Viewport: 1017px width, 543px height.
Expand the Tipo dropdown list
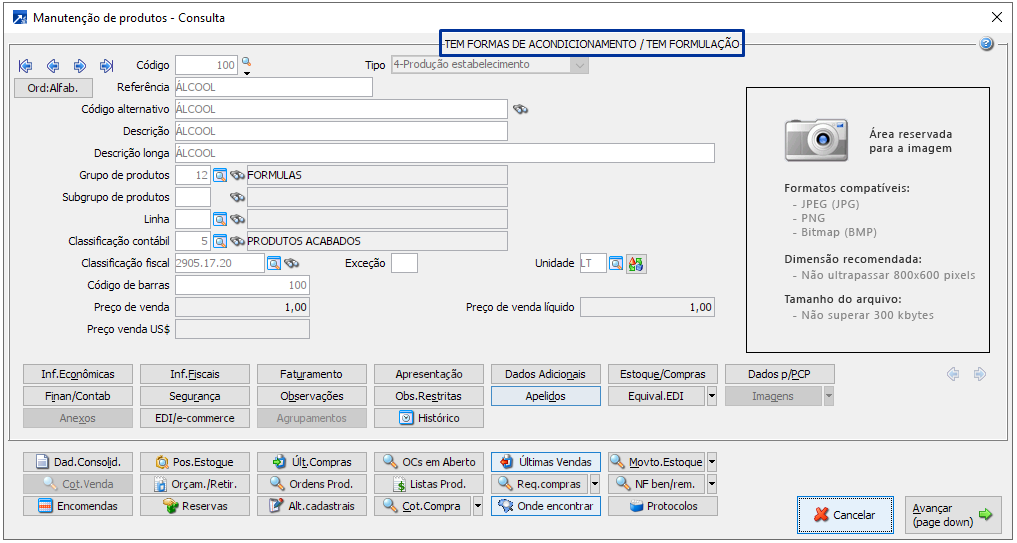[x=579, y=65]
